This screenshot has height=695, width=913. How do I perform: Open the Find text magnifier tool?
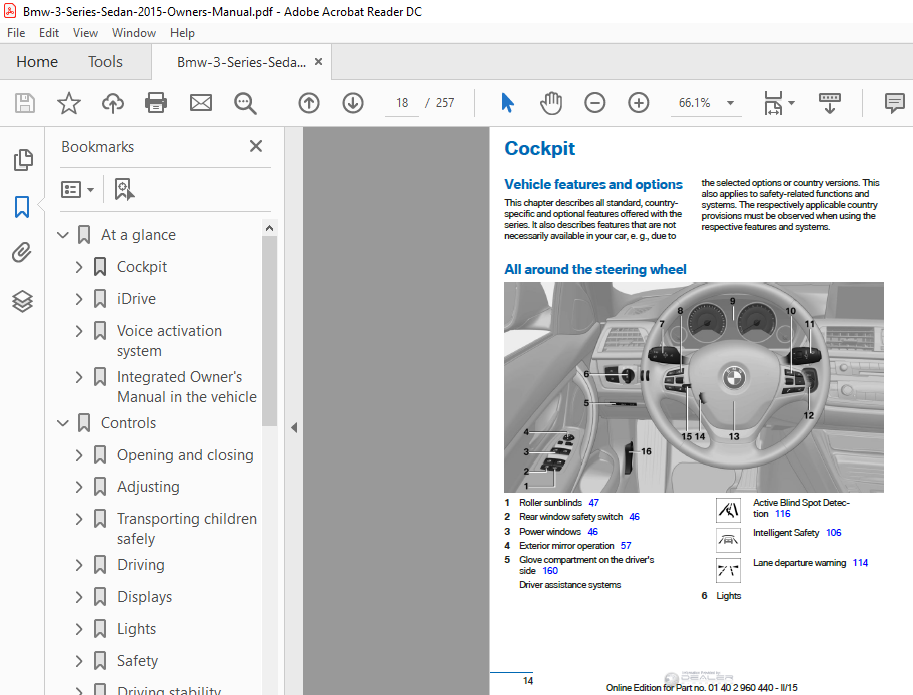(245, 104)
